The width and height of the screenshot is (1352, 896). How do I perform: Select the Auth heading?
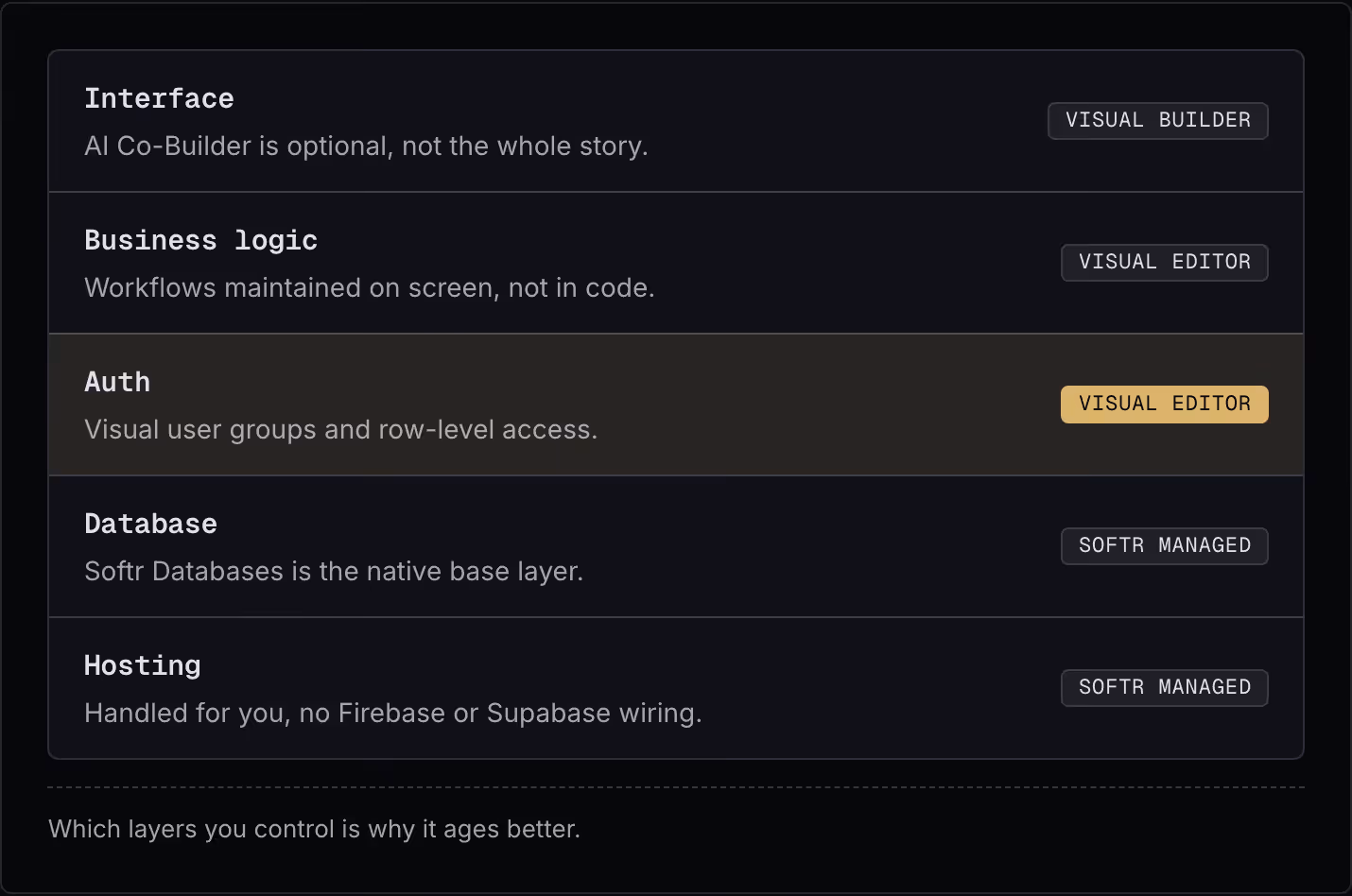point(117,382)
